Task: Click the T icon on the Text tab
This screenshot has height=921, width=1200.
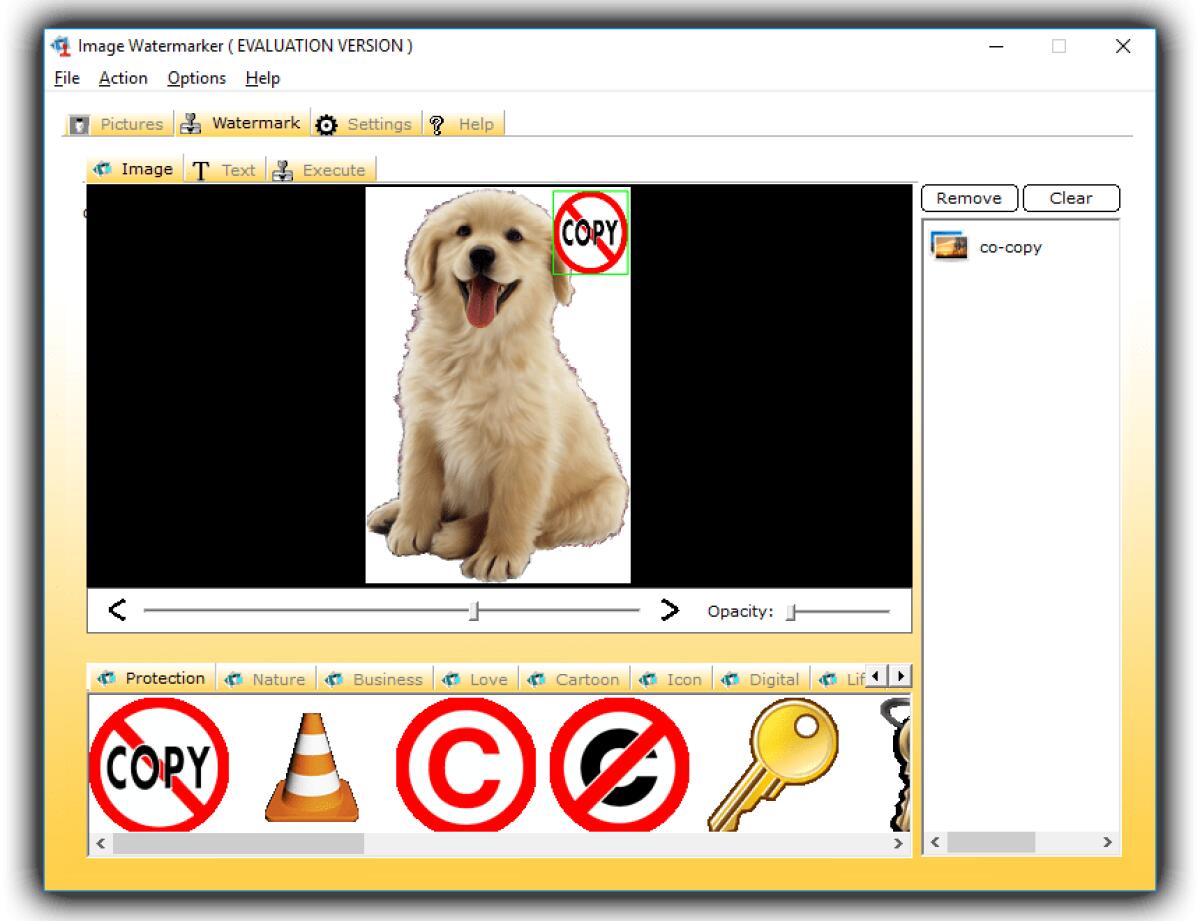Action: coord(202,168)
